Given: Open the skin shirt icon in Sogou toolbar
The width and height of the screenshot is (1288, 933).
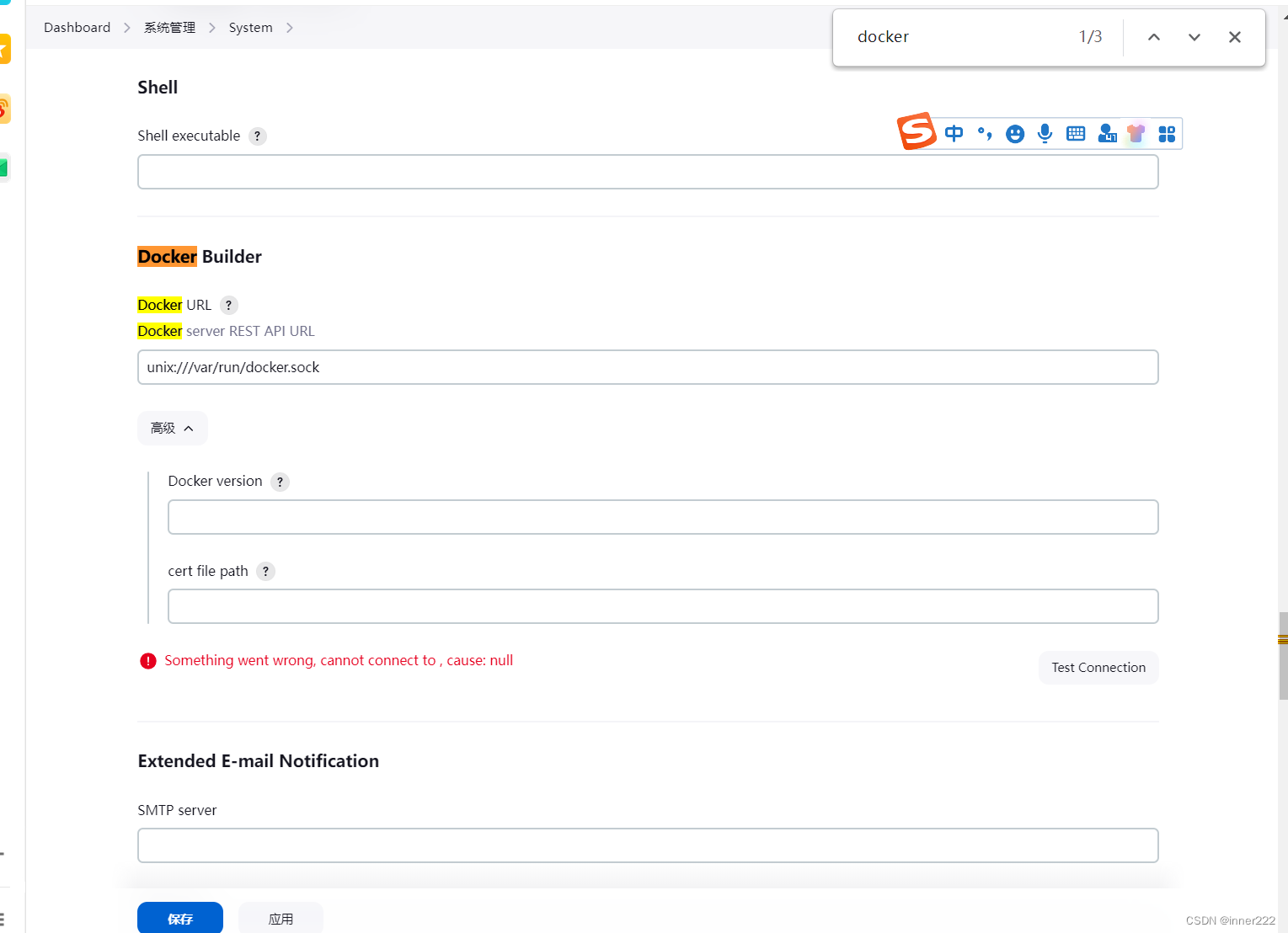Looking at the screenshot, I should pos(1136,133).
